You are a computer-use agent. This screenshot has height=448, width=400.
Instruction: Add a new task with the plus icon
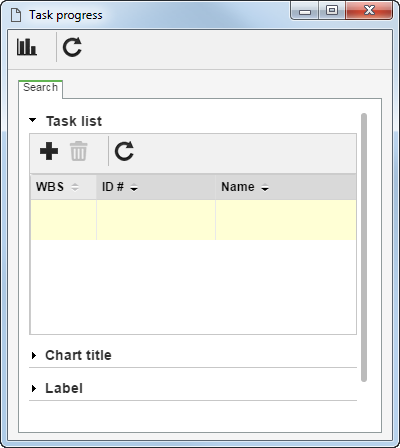(49, 151)
